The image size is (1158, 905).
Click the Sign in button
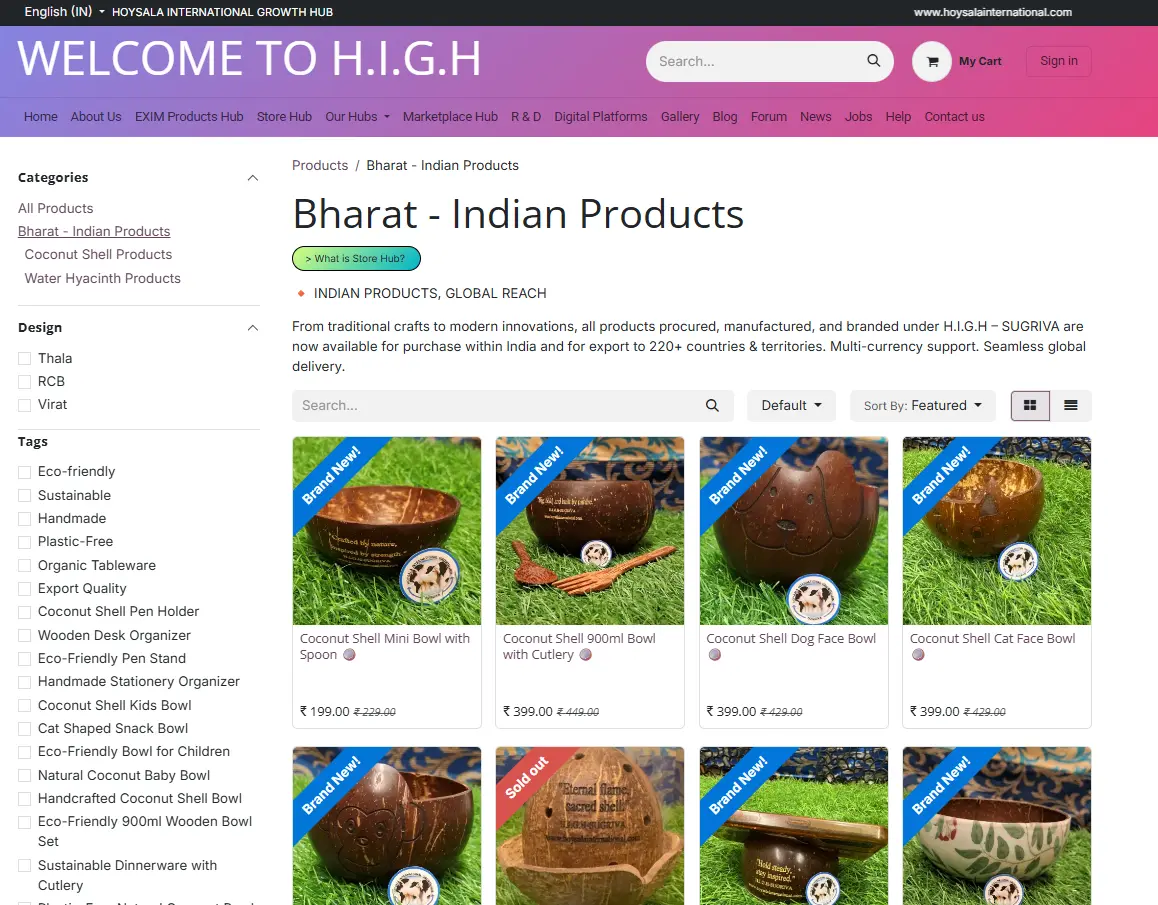click(1058, 61)
